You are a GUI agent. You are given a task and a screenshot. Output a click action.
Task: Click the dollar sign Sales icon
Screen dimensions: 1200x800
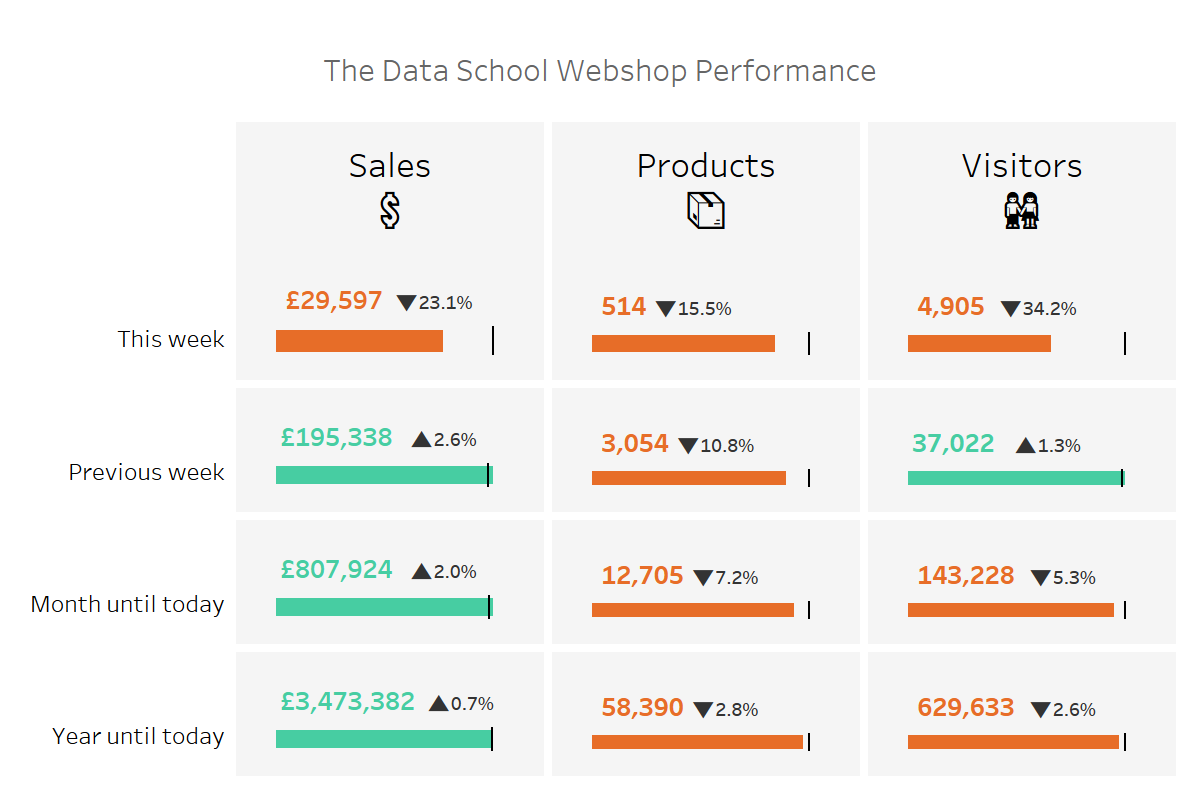coord(390,210)
